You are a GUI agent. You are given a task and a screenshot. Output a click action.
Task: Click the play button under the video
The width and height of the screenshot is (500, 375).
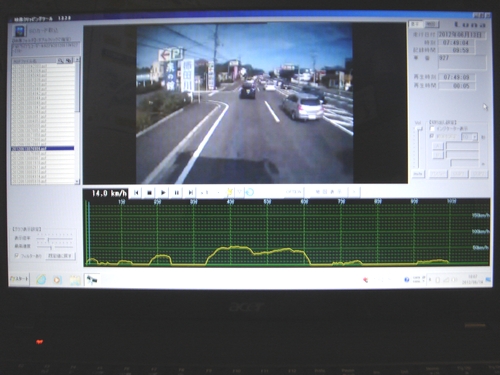pyautogui.click(x=163, y=193)
